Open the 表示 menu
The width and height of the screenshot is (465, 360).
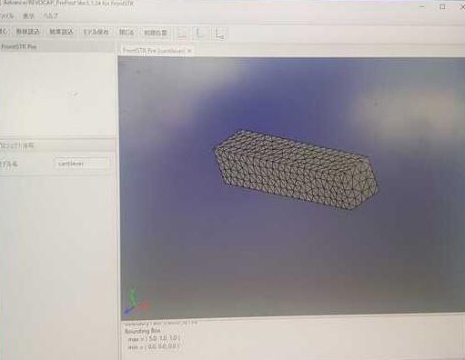coord(29,16)
